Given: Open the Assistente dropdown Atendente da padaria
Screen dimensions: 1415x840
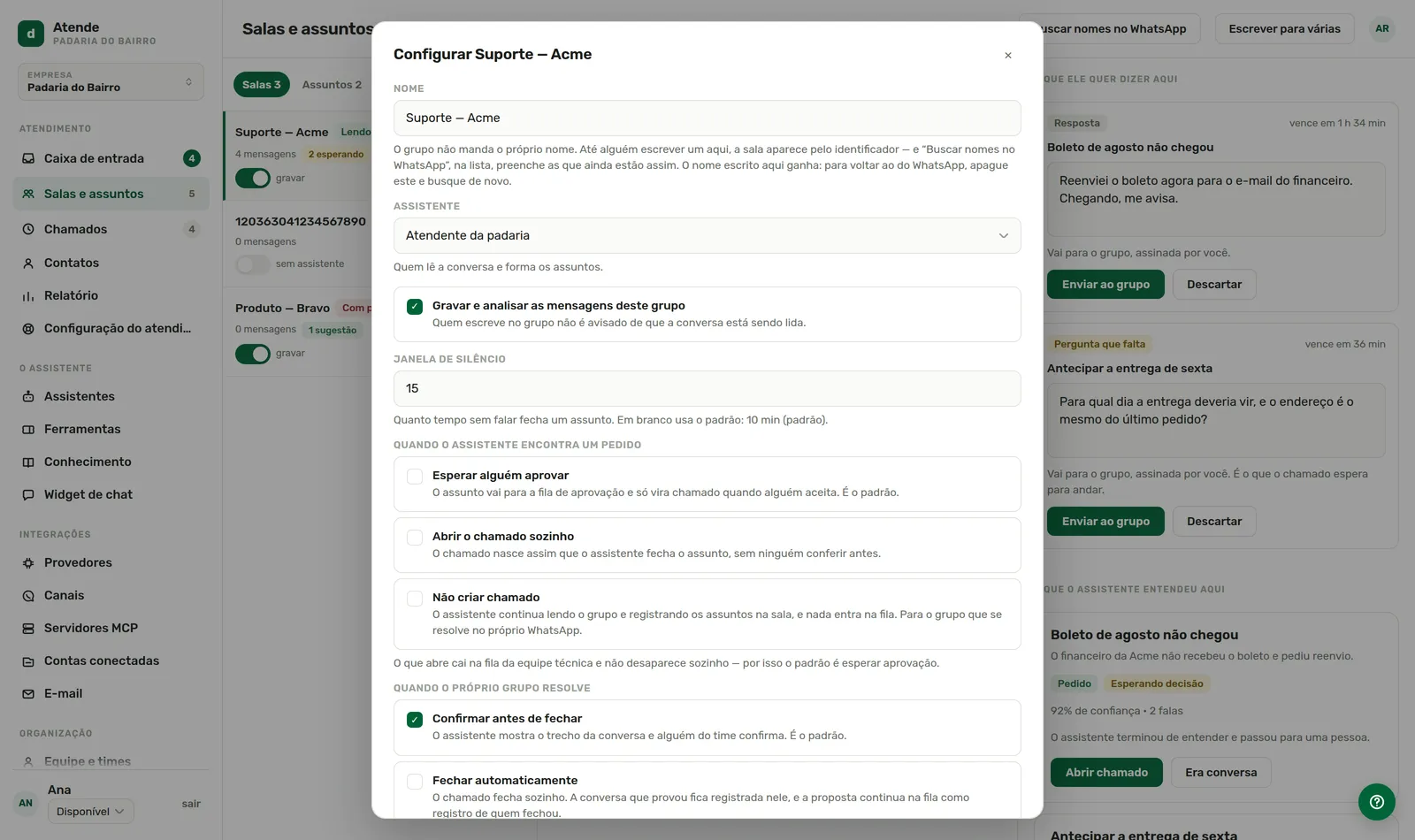Looking at the screenshot, I should tap(707, 235).
